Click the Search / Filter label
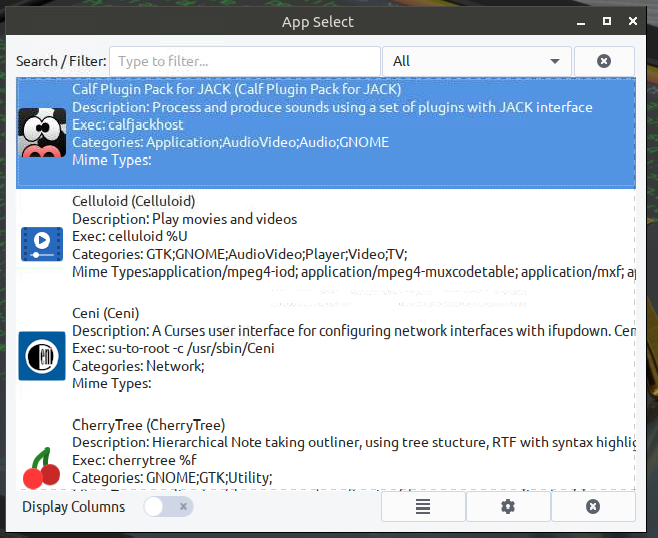 point(61,61)
